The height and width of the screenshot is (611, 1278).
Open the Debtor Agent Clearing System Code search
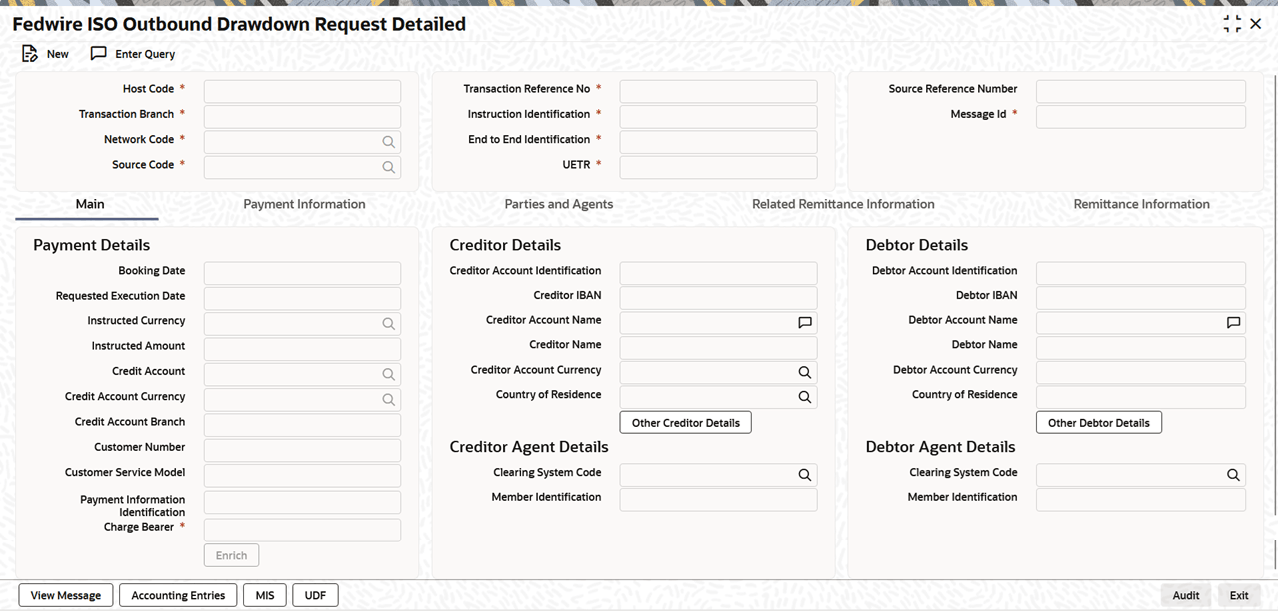(x=1233, y=475)
